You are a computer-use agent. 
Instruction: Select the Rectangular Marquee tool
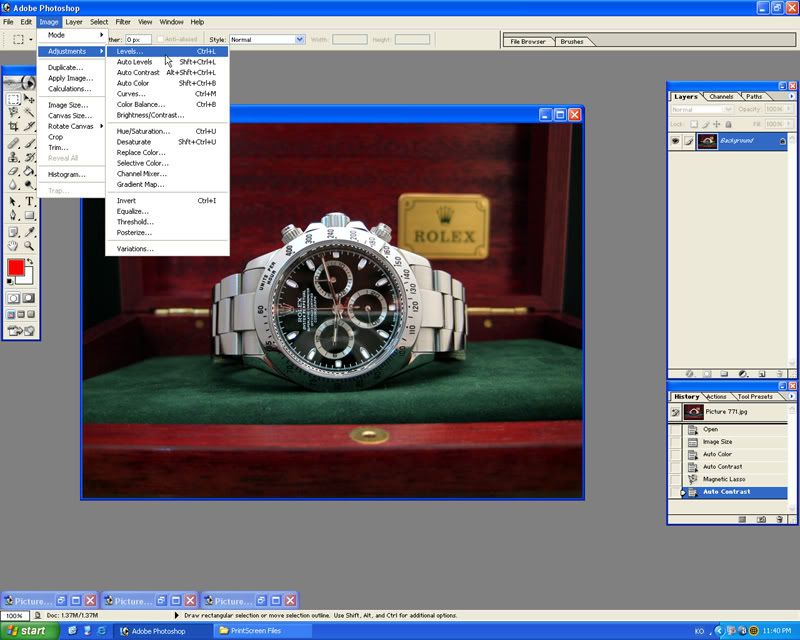point(14,99)
